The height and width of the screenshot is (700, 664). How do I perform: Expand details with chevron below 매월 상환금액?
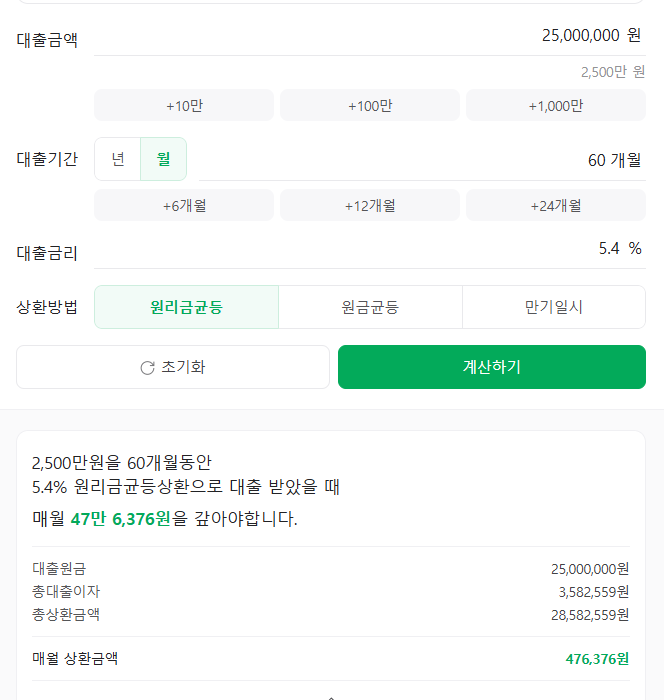tap(331, 696)
